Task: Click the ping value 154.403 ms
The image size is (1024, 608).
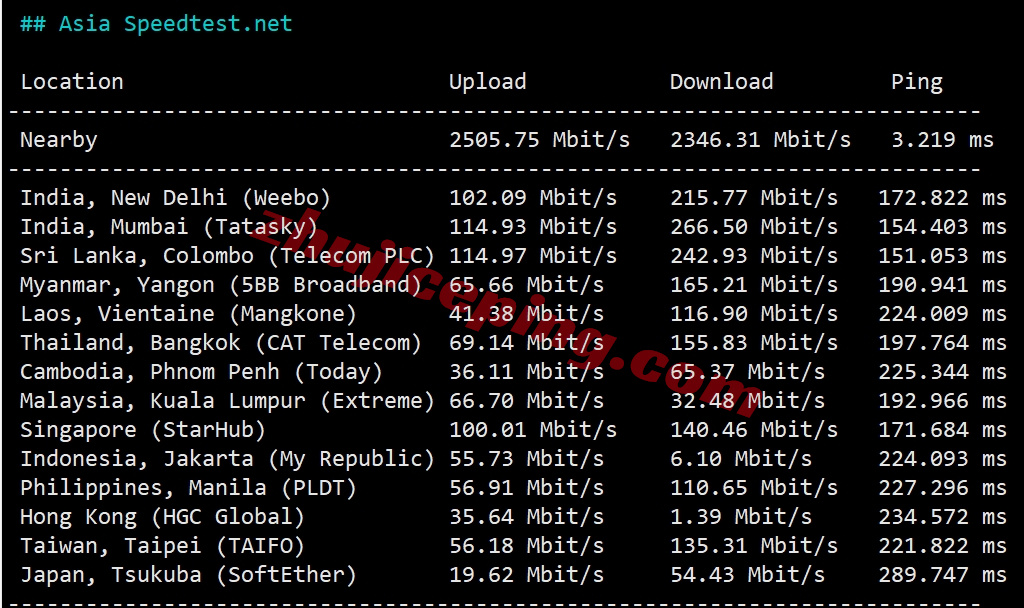Action: (x=942, y=227)
